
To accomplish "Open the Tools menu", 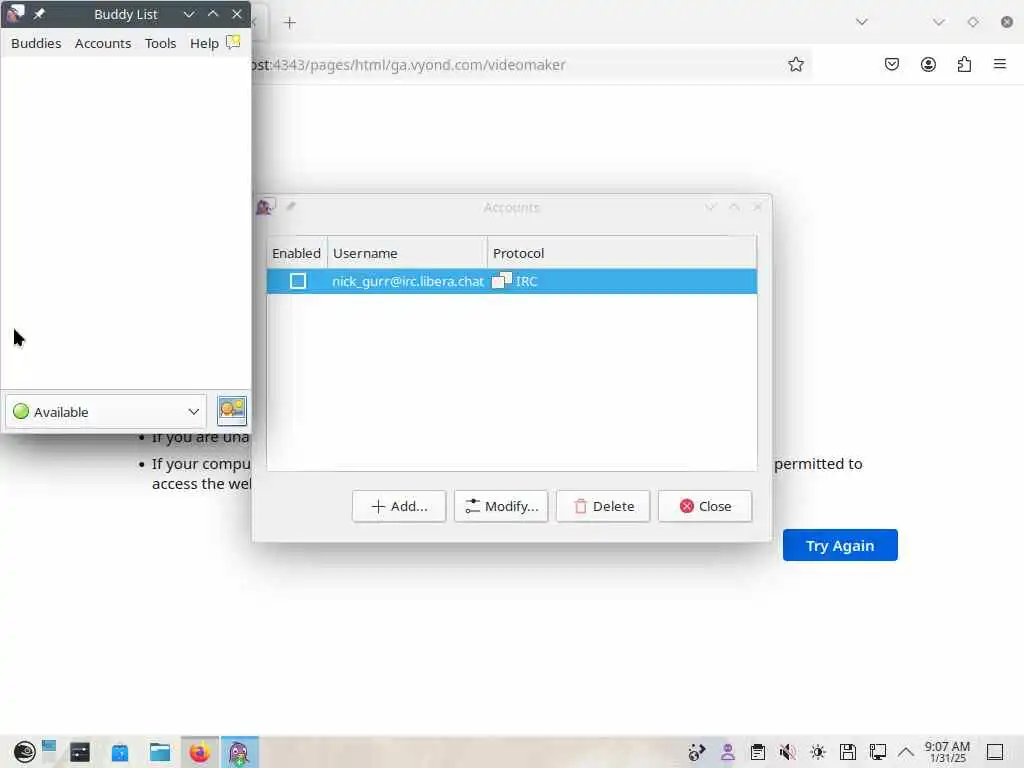I will [160, 43].
